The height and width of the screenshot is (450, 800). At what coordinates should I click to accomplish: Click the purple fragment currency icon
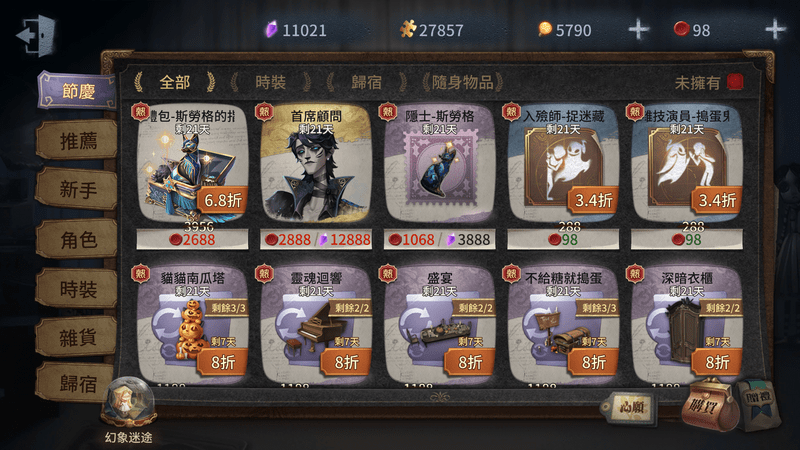(271, 30)
